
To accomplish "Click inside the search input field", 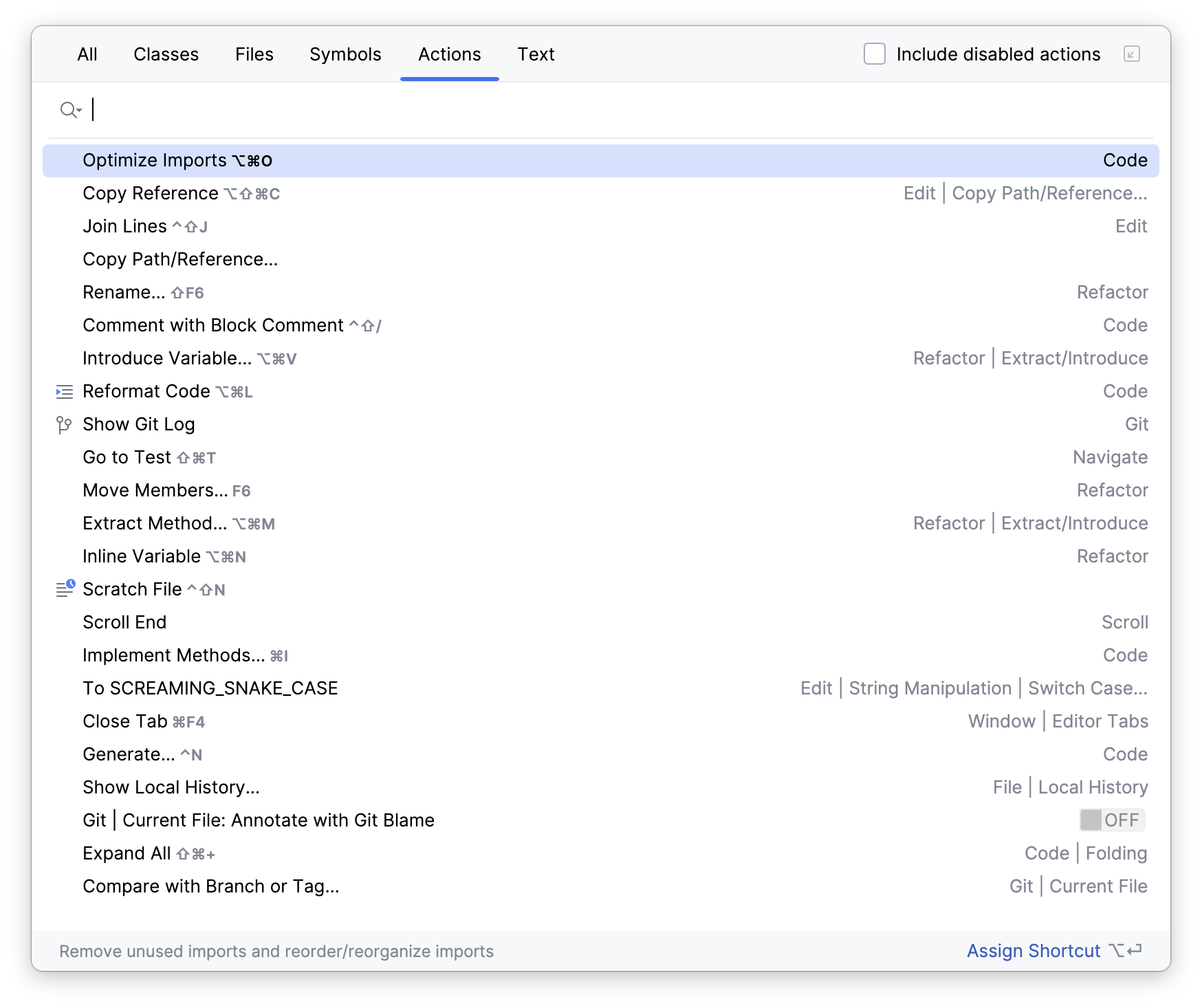I will click(275, 109).
